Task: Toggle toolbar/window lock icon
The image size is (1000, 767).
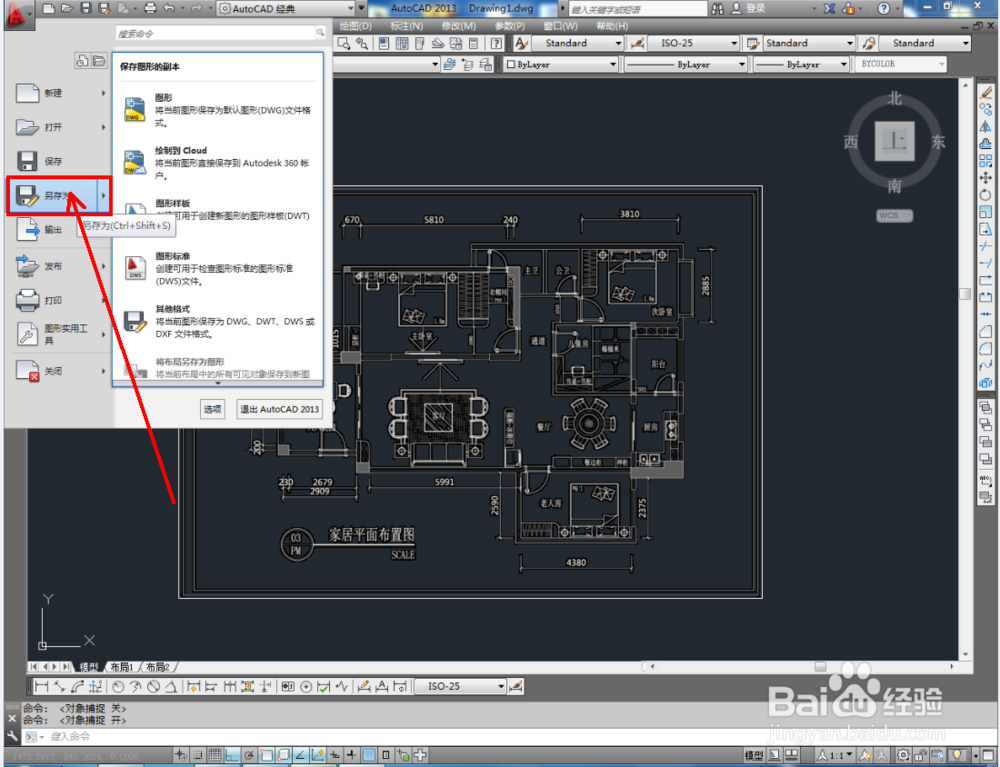Action: click(921, 756)
